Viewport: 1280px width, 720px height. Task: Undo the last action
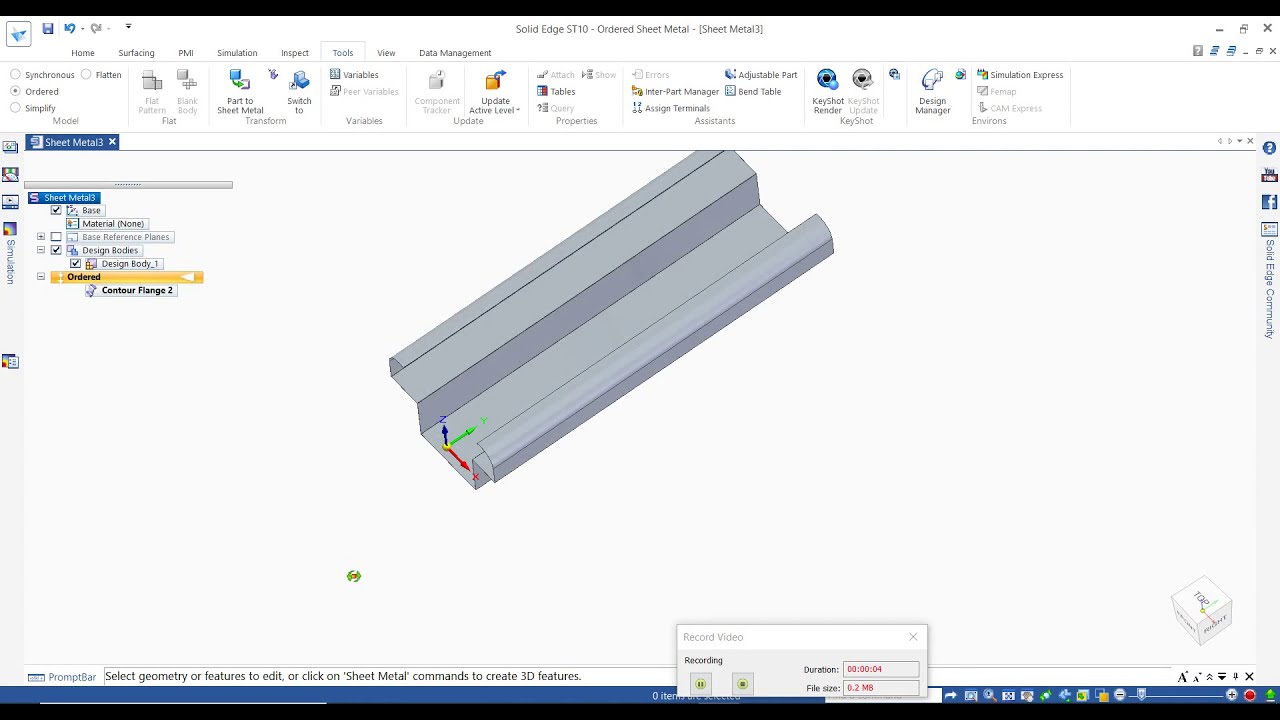click(70, 28)
